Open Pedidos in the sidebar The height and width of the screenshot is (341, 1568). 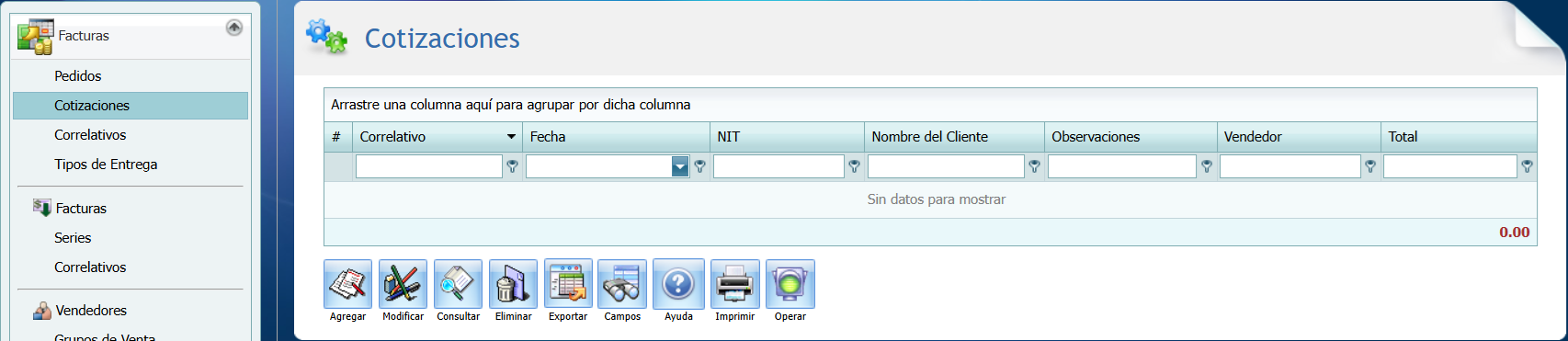(77, 76)
